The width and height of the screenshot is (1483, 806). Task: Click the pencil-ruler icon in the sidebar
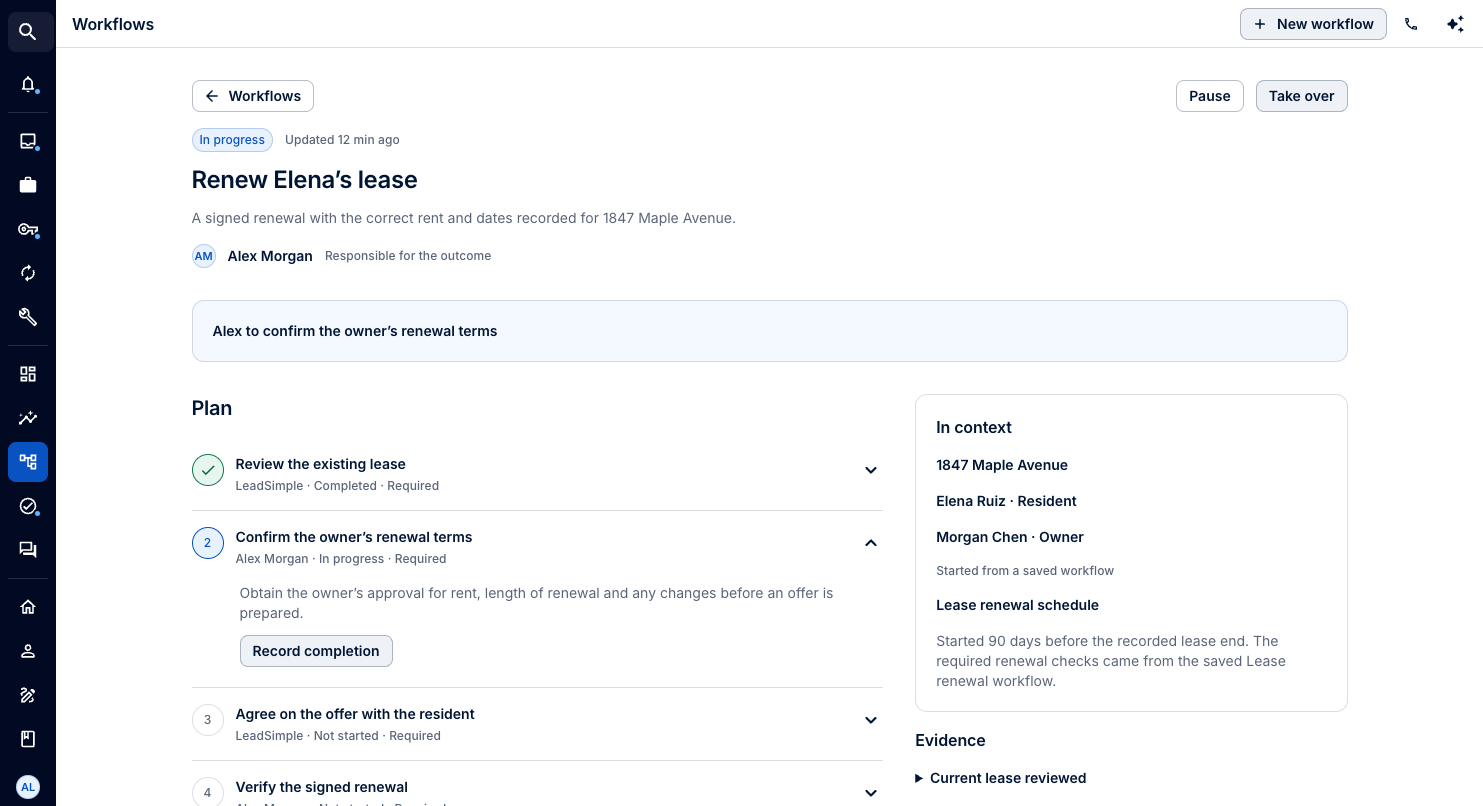click(x=28, y=695)
